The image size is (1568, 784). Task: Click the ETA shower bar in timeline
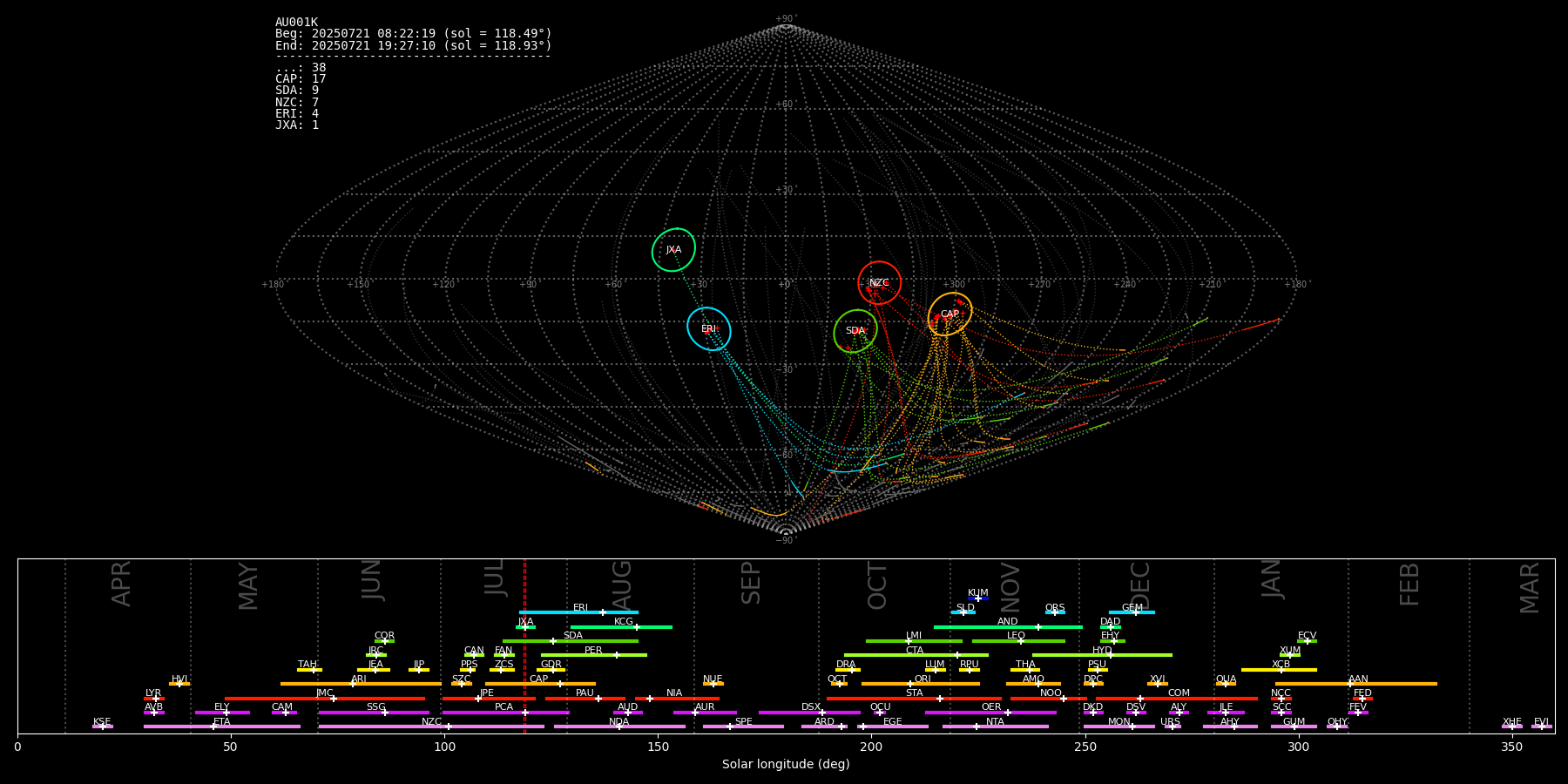(x=222, y=727)
